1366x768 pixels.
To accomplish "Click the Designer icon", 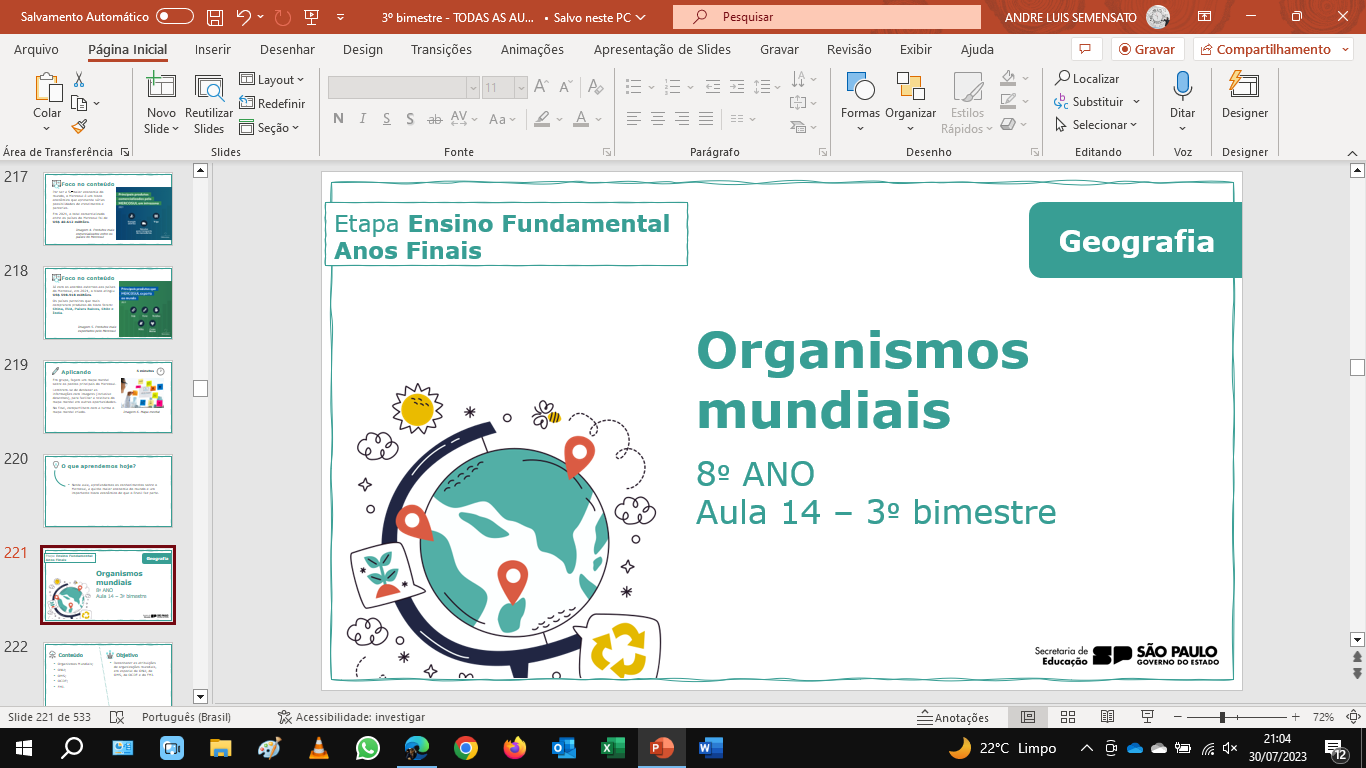I will point(1244,85).
